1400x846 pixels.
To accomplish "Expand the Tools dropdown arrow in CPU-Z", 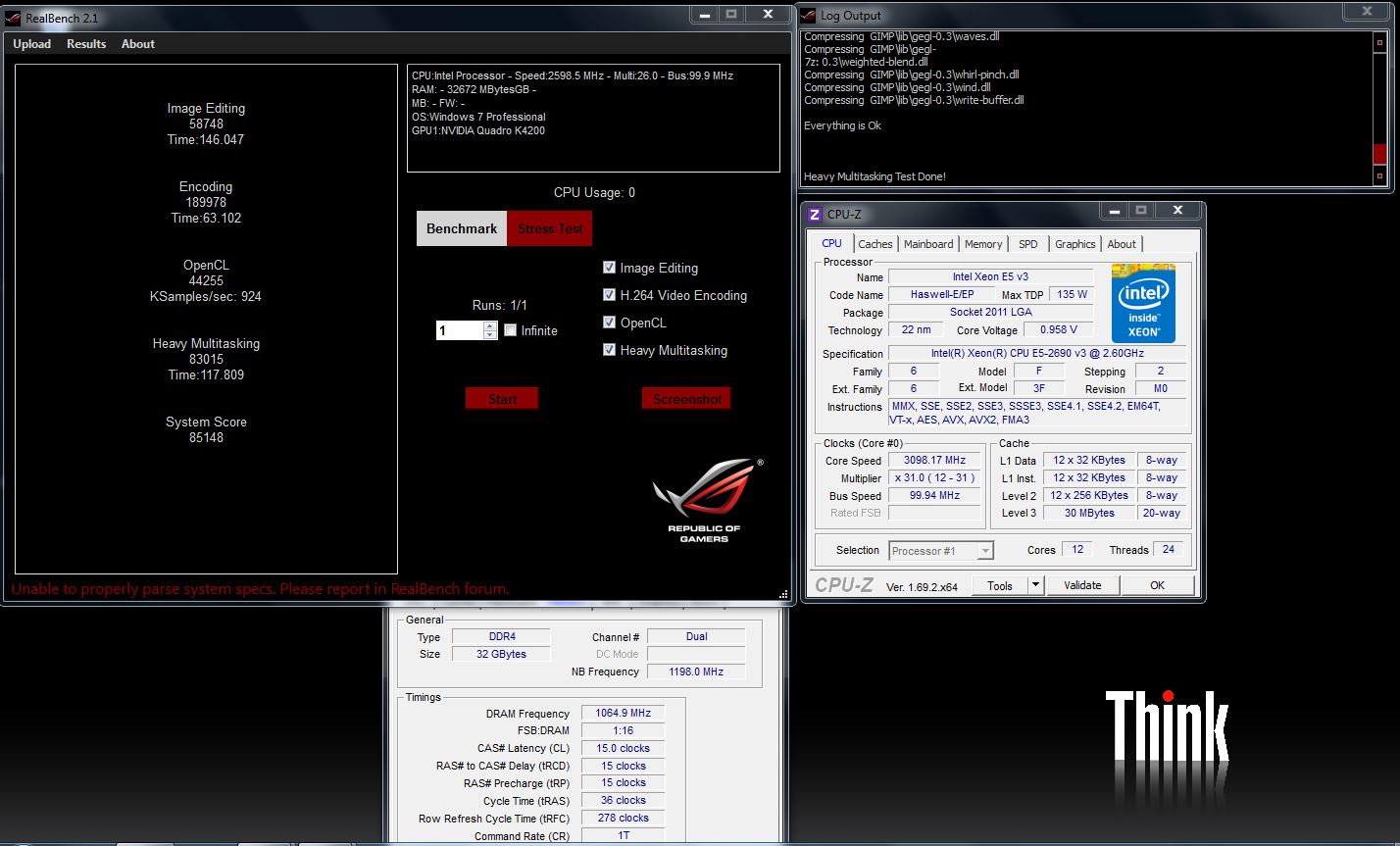I will (x=1035, y=585).
